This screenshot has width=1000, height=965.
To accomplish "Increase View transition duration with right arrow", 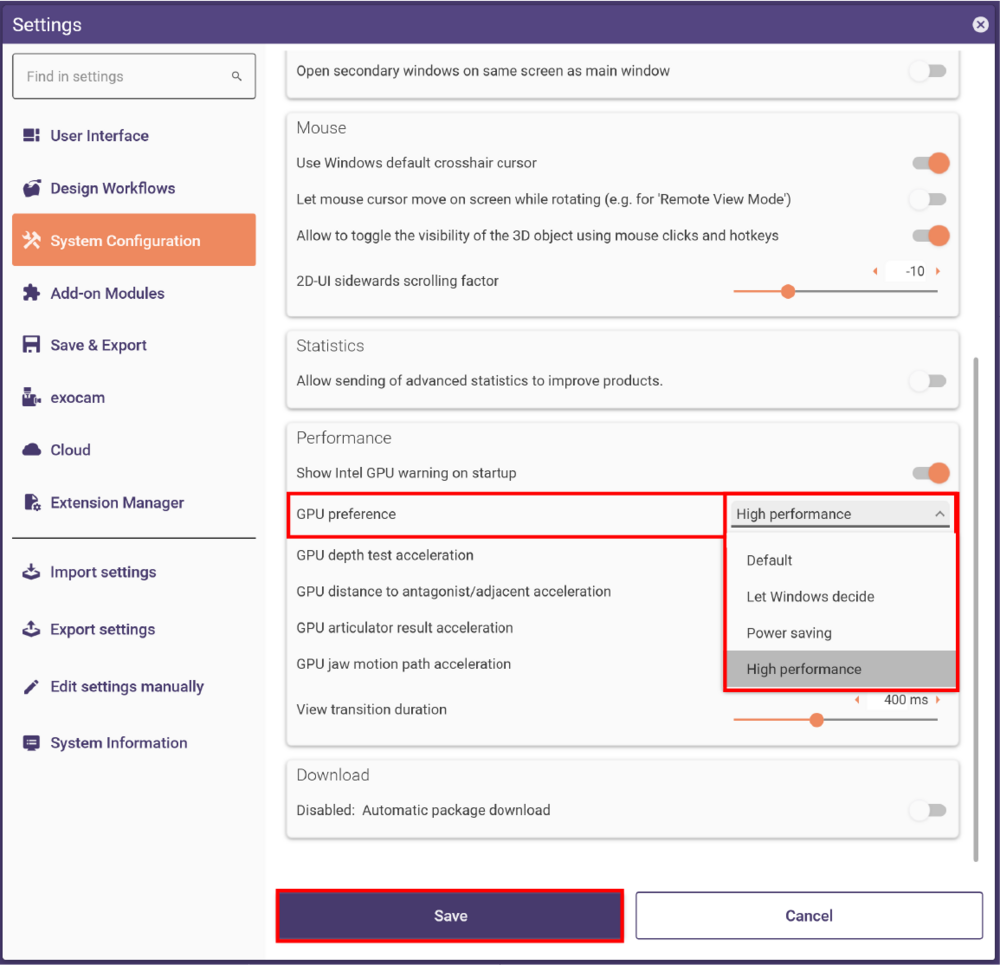I will coord(938,700).
